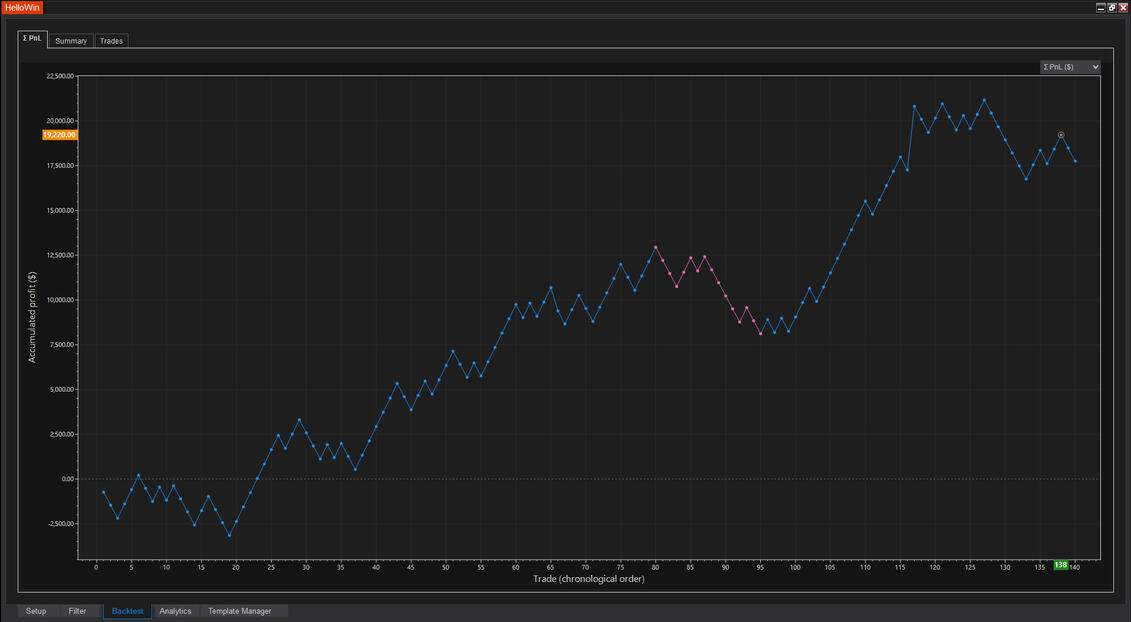Click the orange-circled data point at trade 138
Viewport: 1131px width, 622px height.
(x=1061, y=135)
